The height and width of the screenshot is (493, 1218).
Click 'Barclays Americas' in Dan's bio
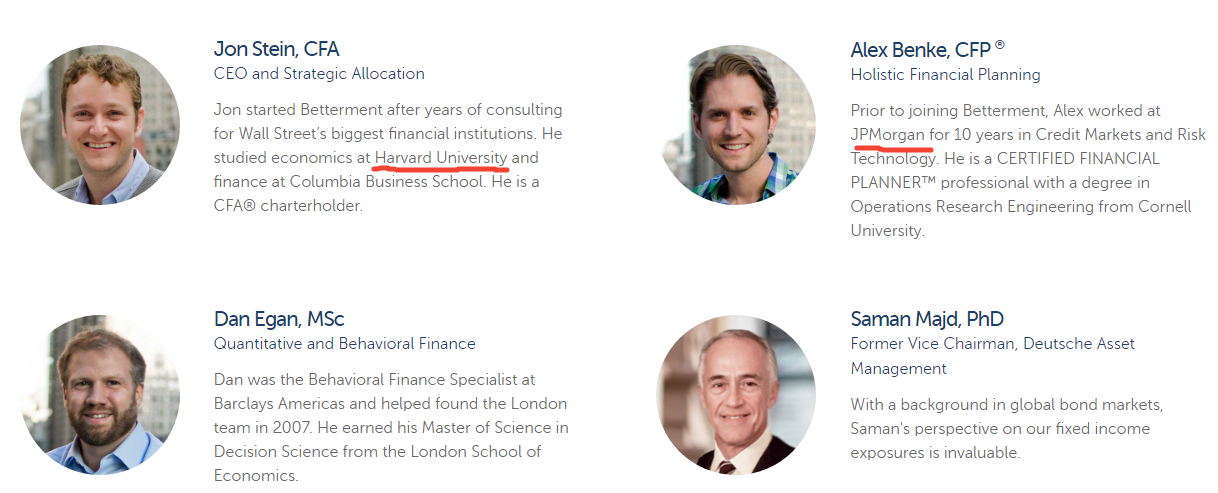(x=279, y=404)
